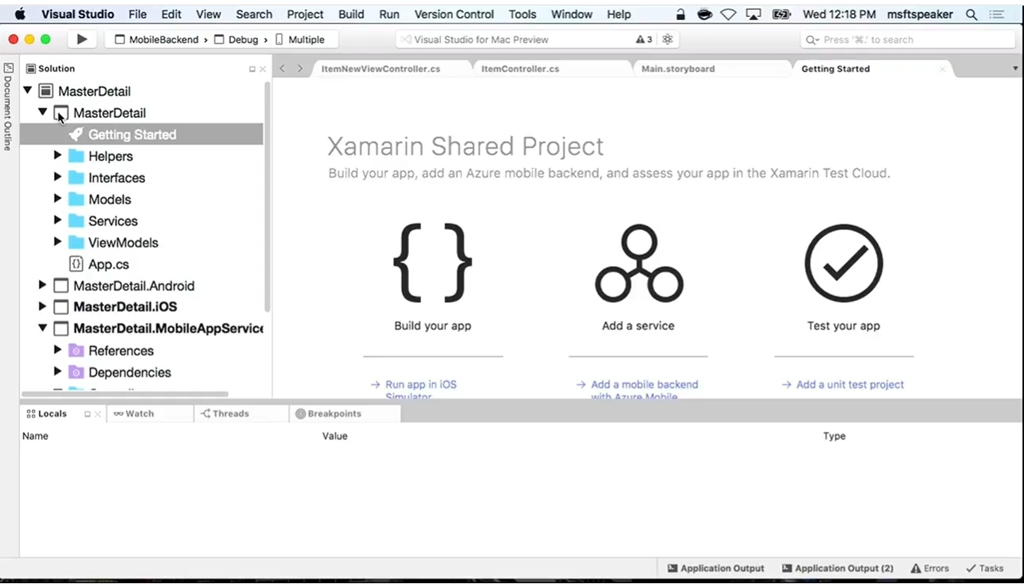The image size is (1024, 584).
Task: Expand the MasterDetail.Android project
Action: (x=42, y=285)
